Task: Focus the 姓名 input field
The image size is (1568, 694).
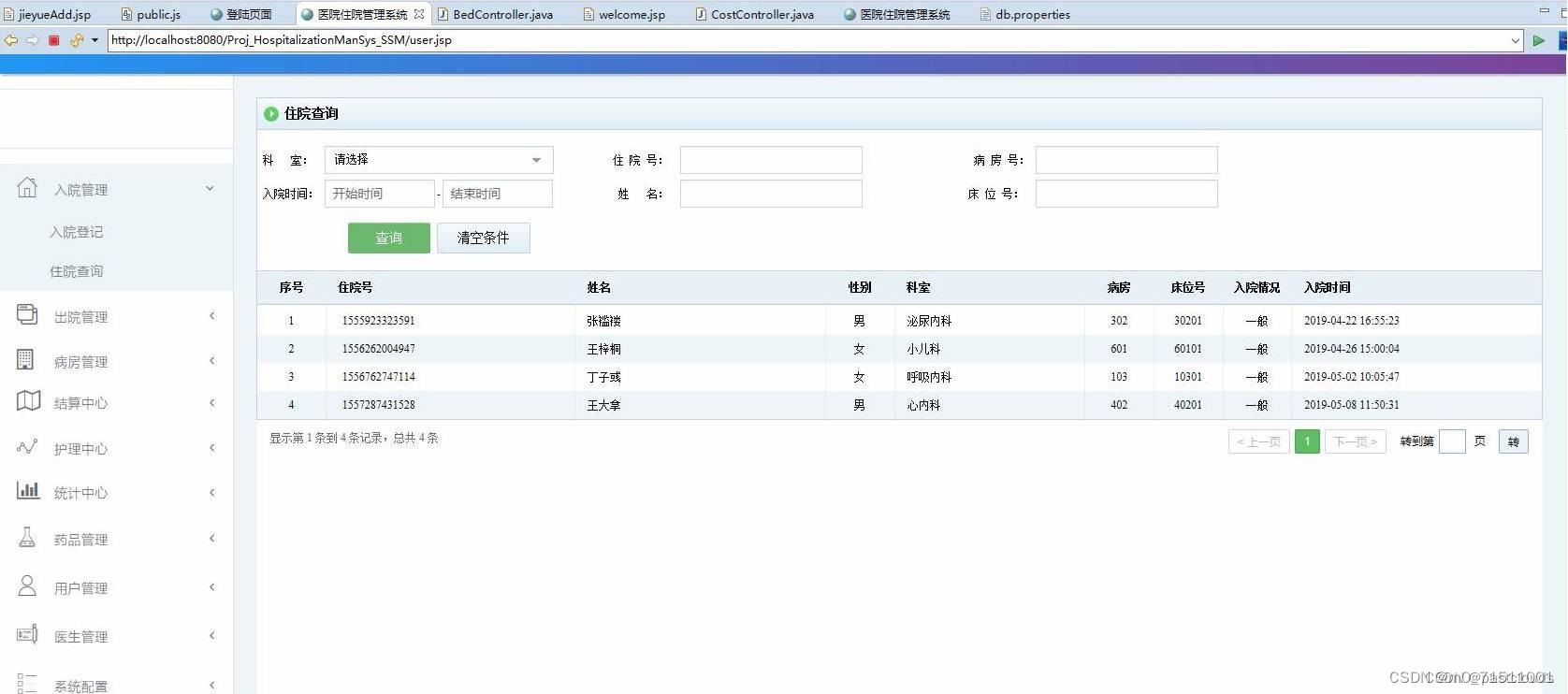Action: pyautogui.click(x=771, y=194)
